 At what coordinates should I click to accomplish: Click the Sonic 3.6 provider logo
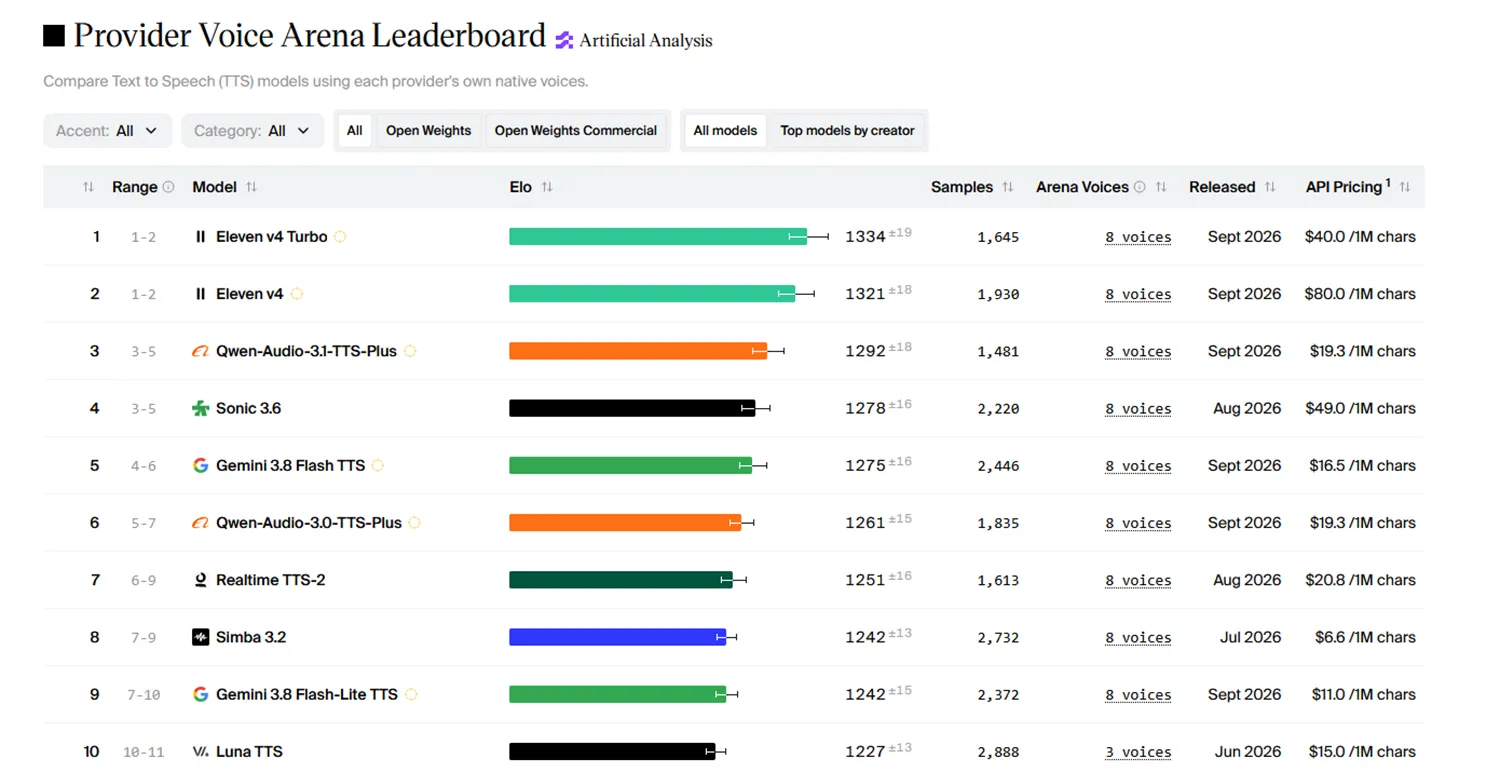click(200, 408)
